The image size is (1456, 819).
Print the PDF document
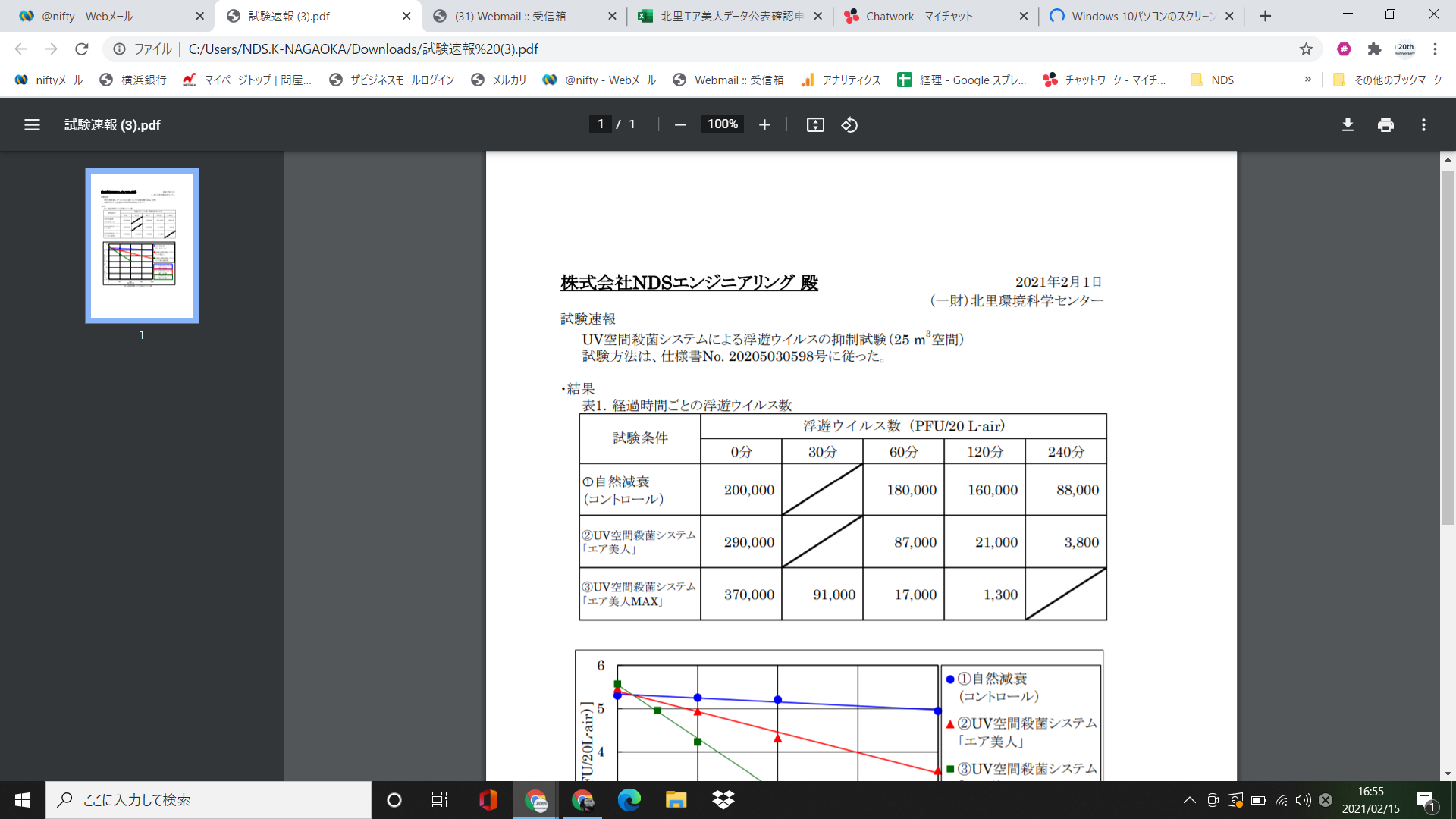tap(1385, 124)
